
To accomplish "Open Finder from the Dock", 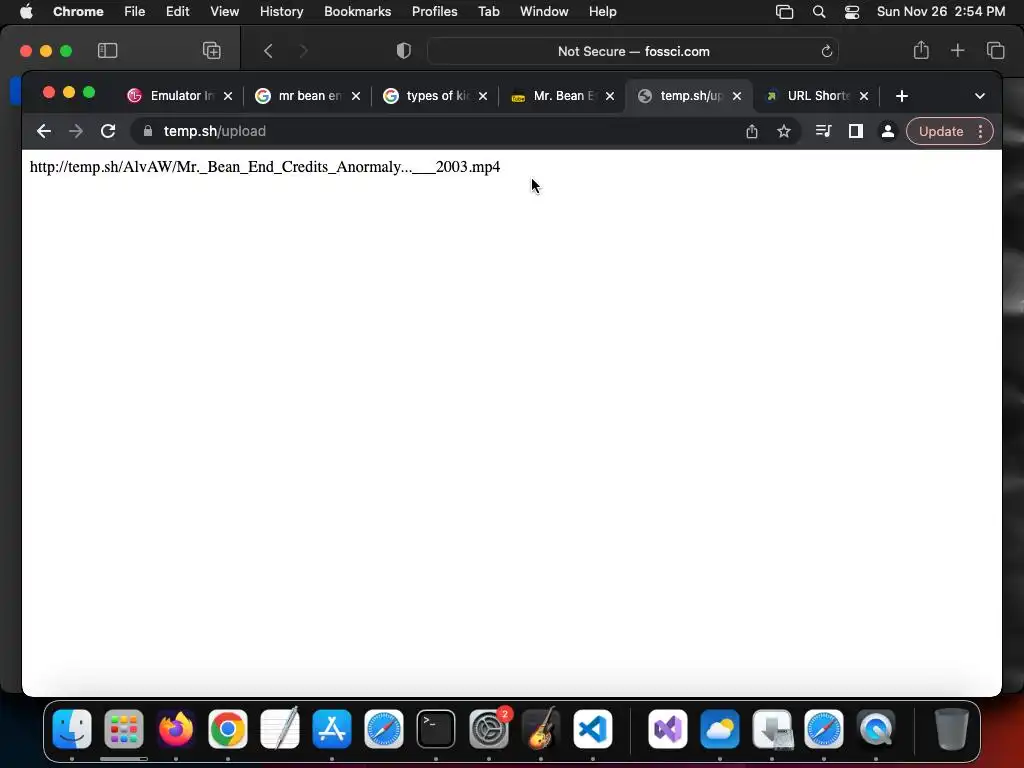I will pyautogui.click(x=72, y=729).
